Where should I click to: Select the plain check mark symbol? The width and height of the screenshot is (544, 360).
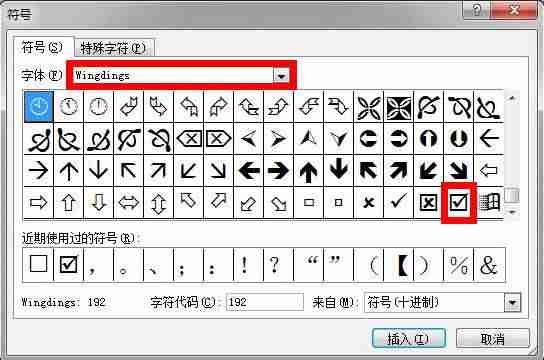(398, 202)
